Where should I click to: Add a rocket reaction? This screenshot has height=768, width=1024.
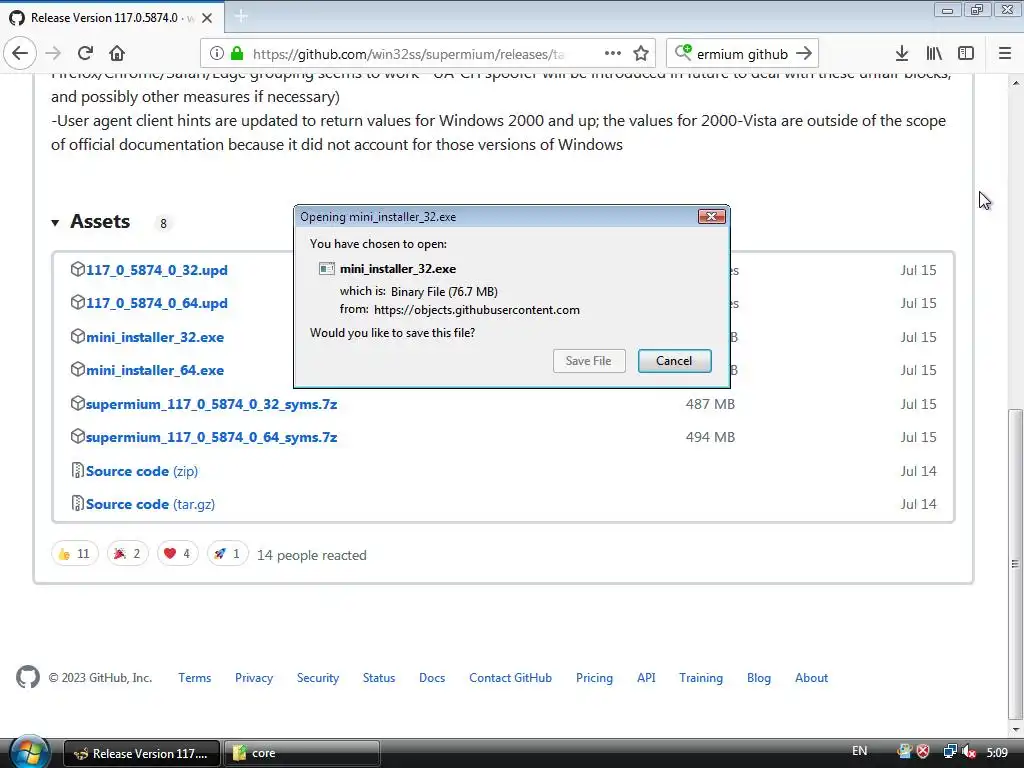227,554
